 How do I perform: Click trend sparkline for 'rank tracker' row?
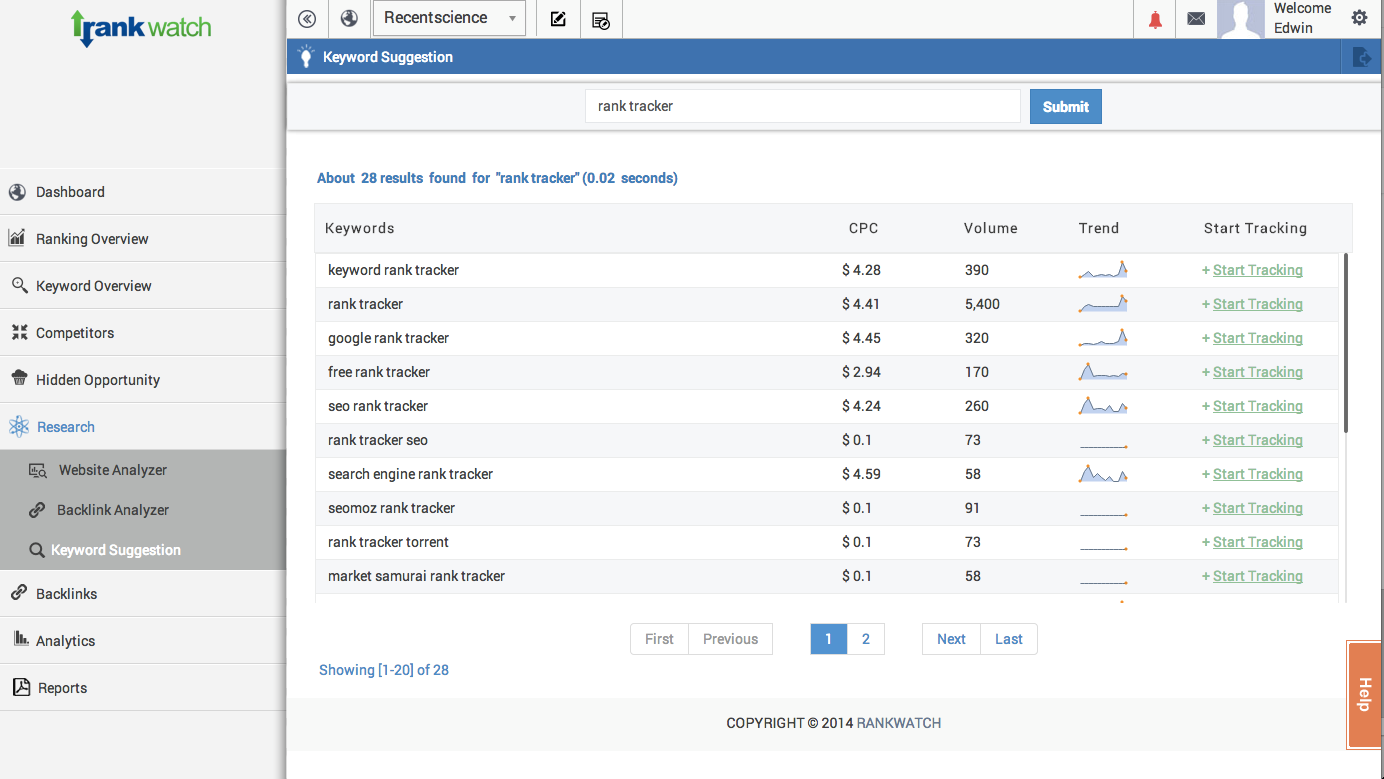(1103, 304)
